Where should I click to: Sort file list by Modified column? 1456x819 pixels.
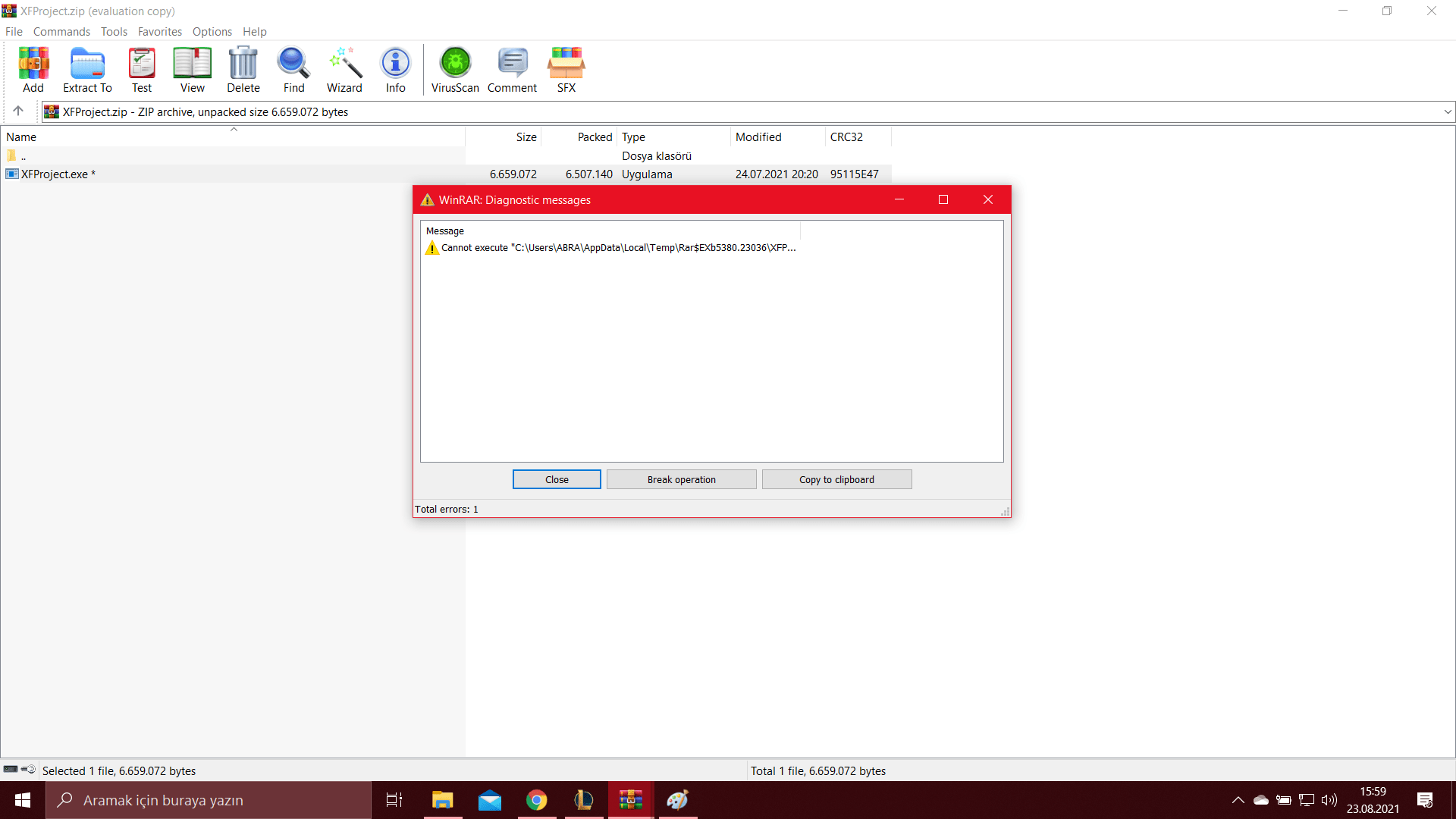(777, 137)
